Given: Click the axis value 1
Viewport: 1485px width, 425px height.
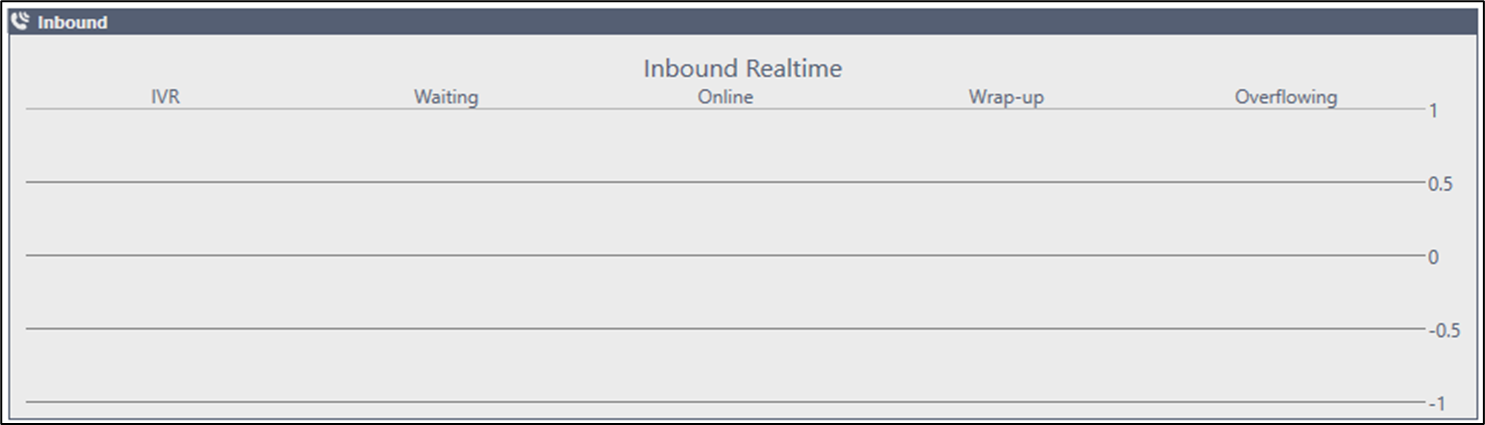Looking at the screenshot, I should (x=1433, y=111).
